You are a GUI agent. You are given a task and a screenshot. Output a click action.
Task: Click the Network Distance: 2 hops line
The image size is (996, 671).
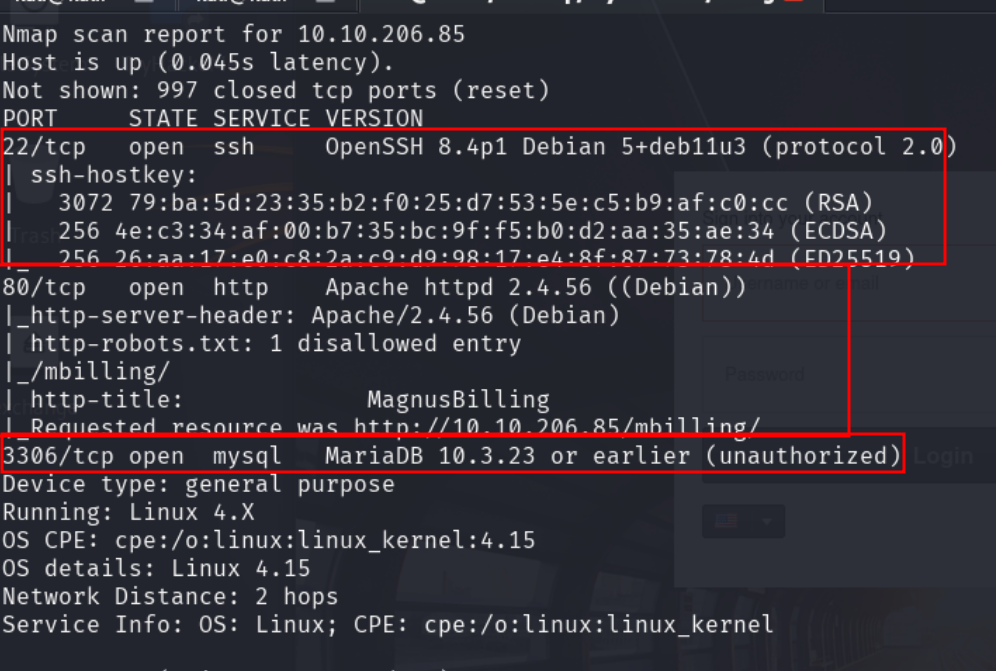click(x=170, y=596)
